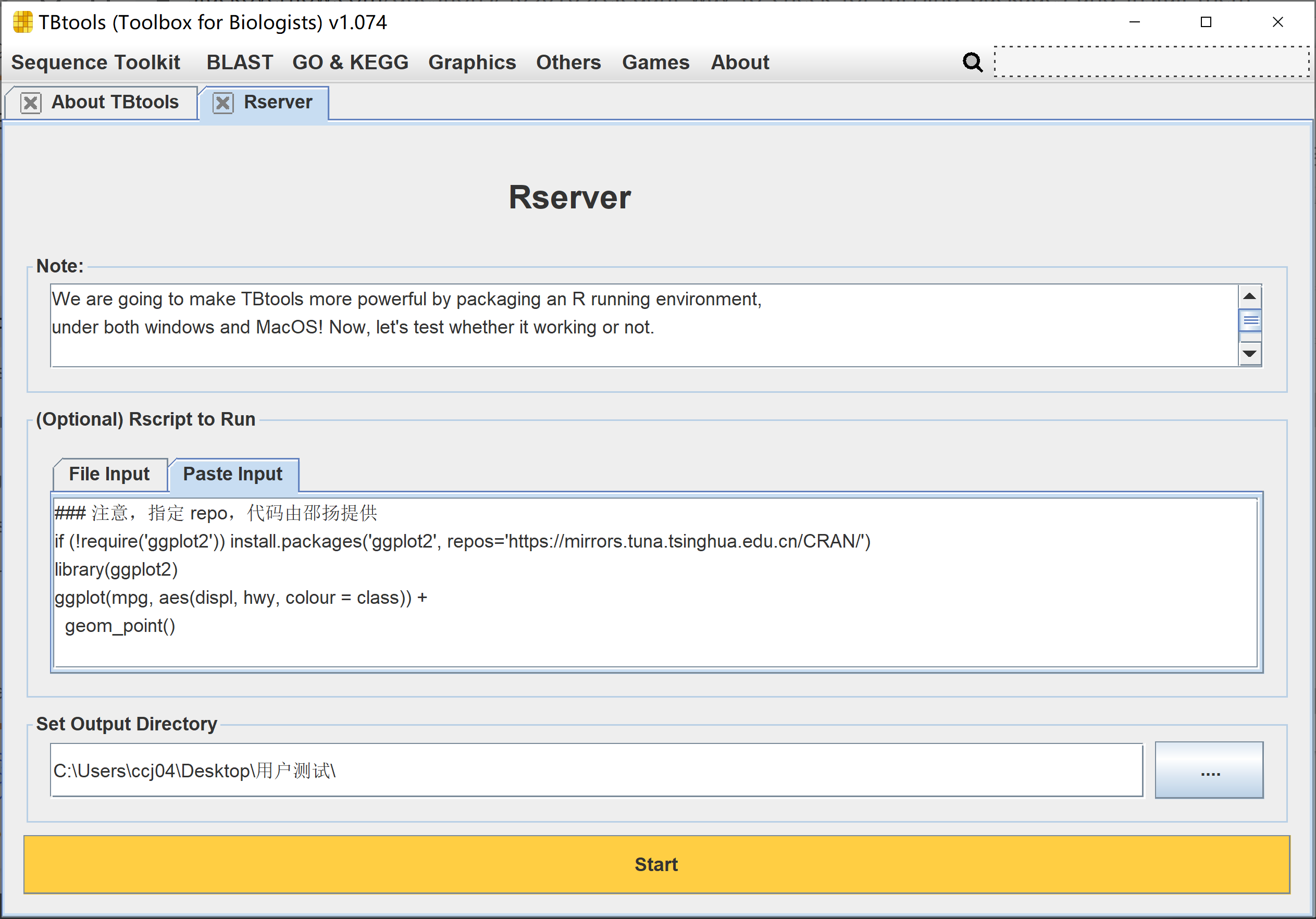Viewport: 1316px width, 919px height.
Task: Click the search magnifier icon
Action: pyautogui.click(x=972, y=62)
